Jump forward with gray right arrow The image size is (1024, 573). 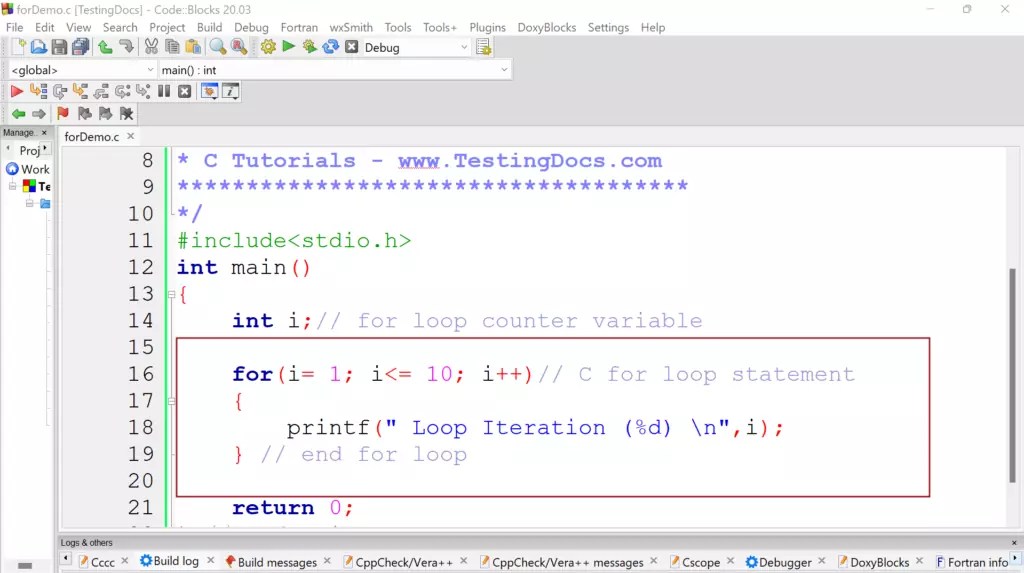point(39,114)
